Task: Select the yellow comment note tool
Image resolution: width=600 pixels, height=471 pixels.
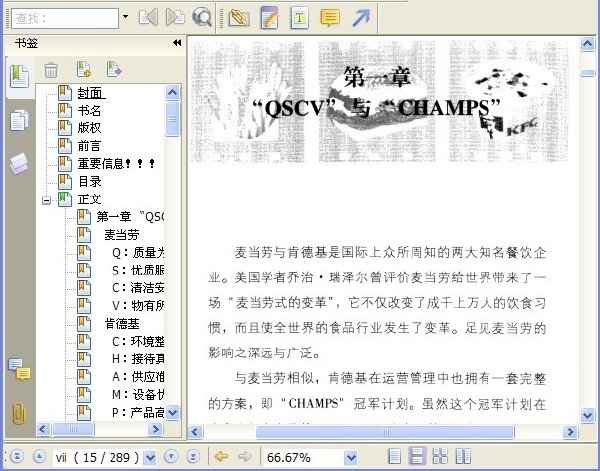Action: 330,18
